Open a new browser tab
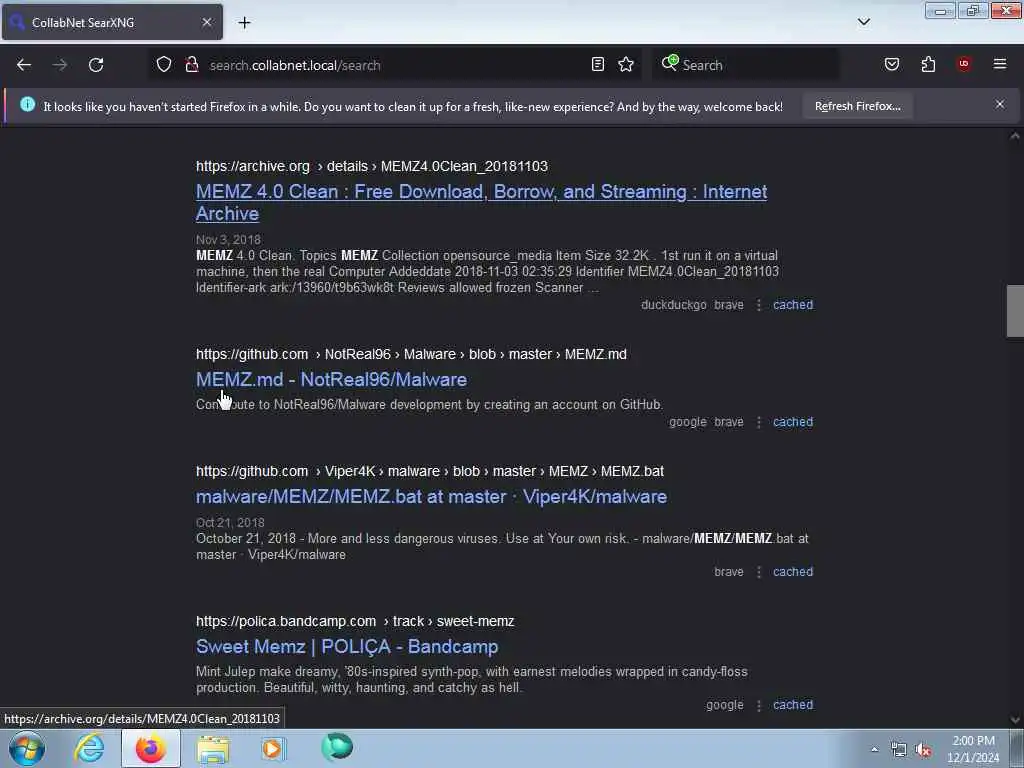Screen dimensions: 1024x768 (244, 23)
